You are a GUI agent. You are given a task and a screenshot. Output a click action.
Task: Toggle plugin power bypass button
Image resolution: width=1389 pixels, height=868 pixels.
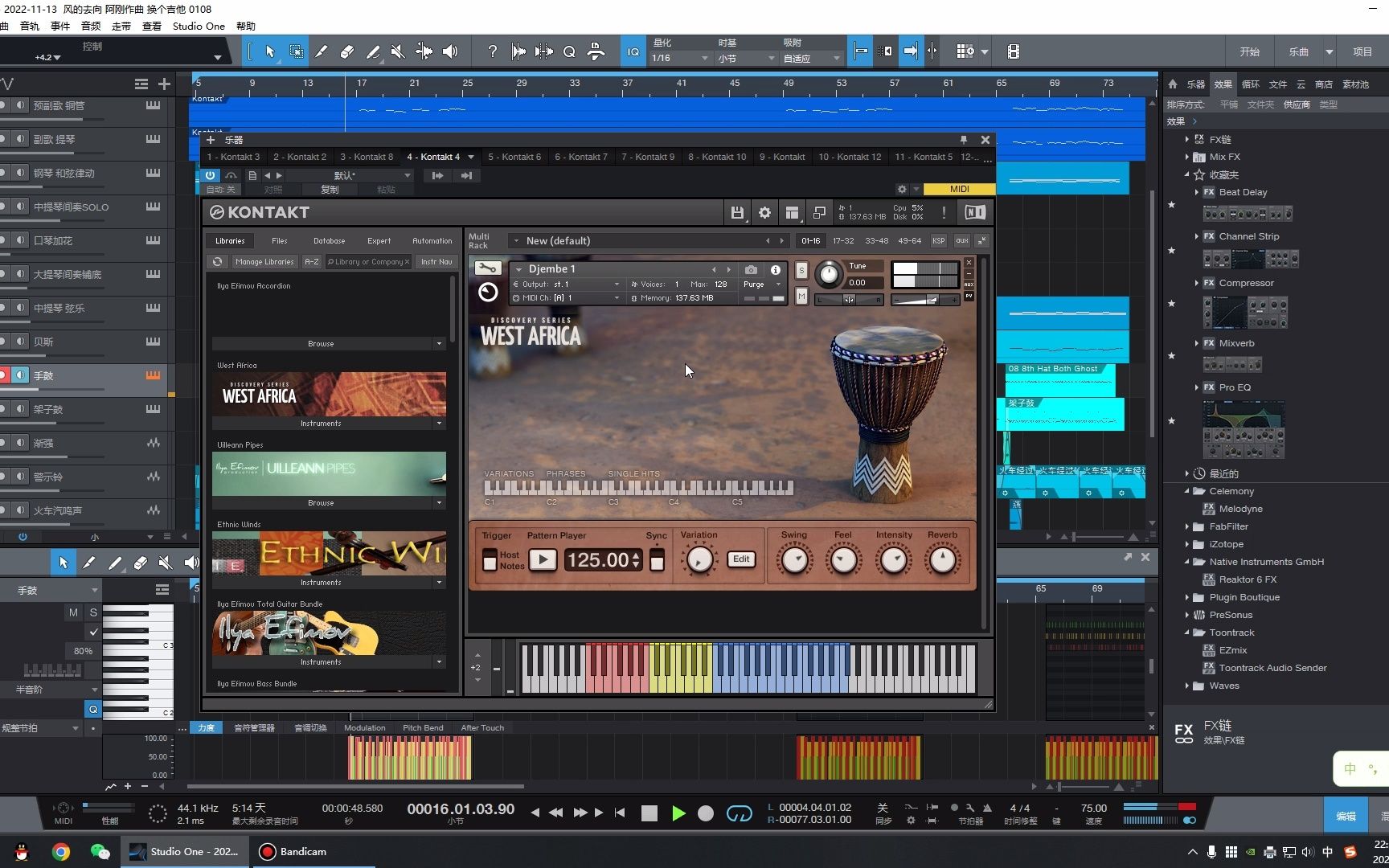(x=210, y=175)
